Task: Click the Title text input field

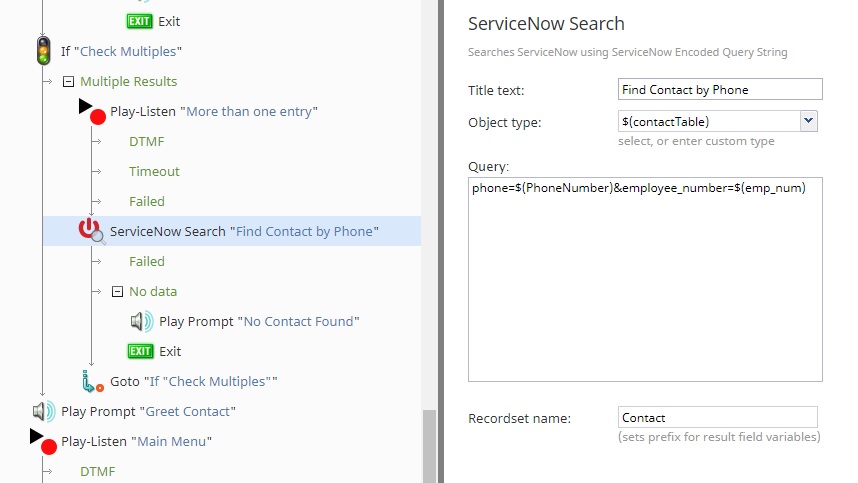Action: click(x=720, y=89)
